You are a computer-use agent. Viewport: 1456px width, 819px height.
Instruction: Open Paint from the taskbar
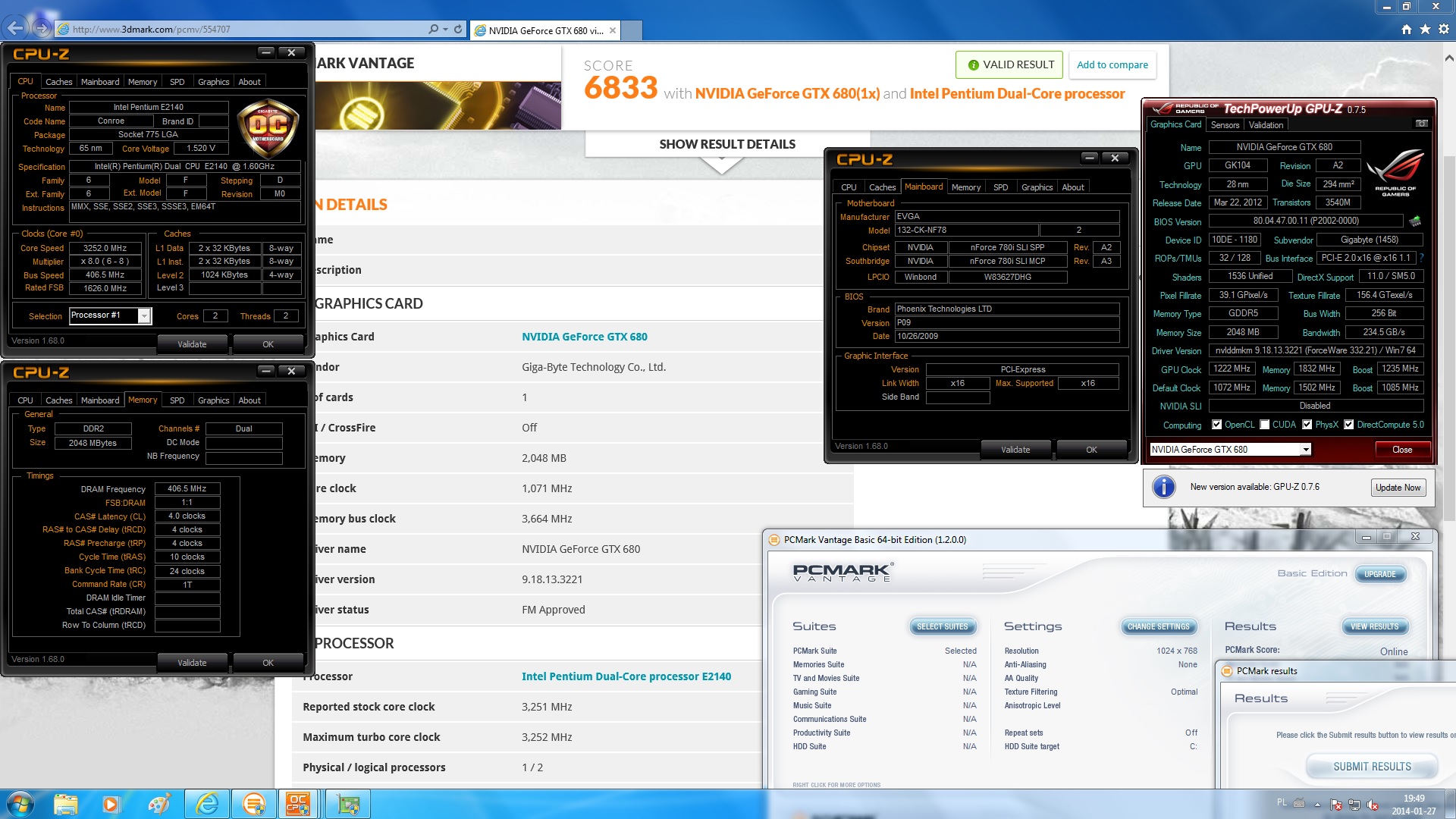pyautogui.click(x=158, y=804)
